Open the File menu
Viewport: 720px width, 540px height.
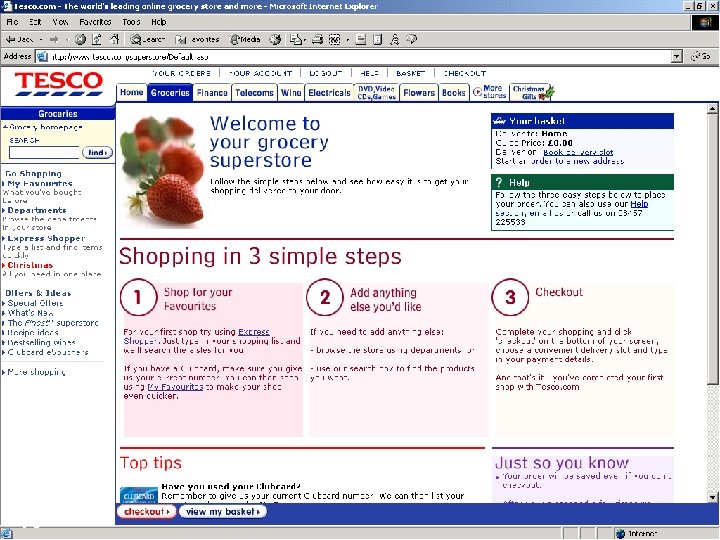point(12,22)
